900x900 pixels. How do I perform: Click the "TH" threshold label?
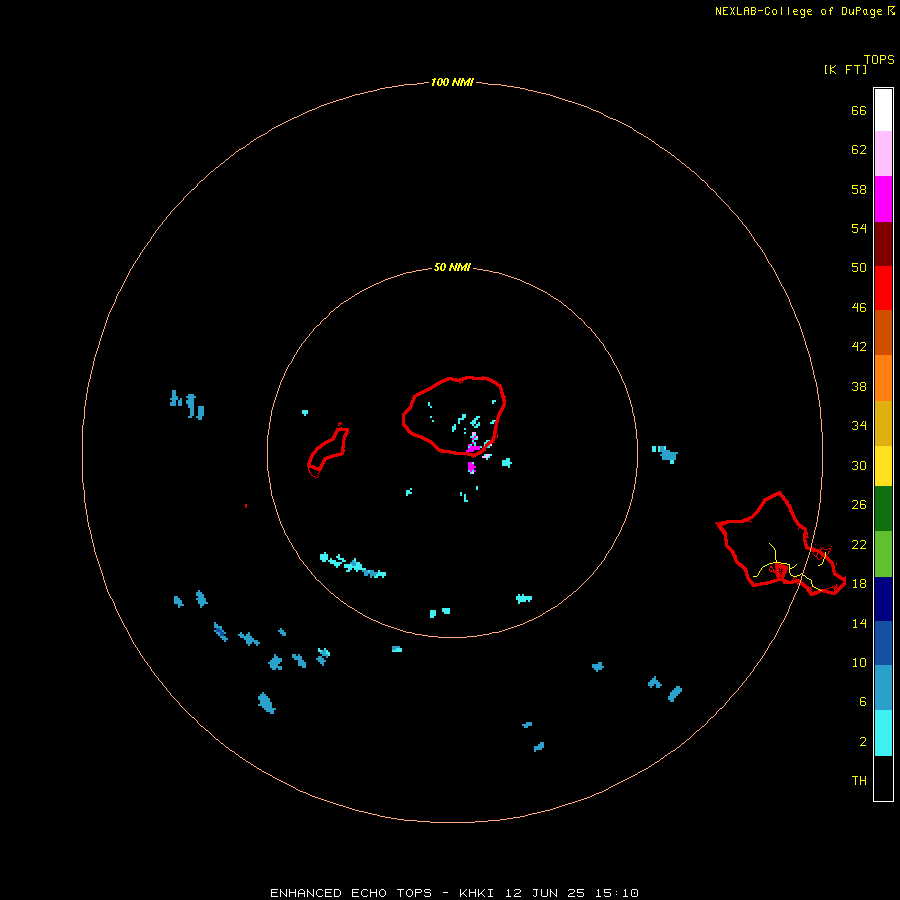click(859, 781)
